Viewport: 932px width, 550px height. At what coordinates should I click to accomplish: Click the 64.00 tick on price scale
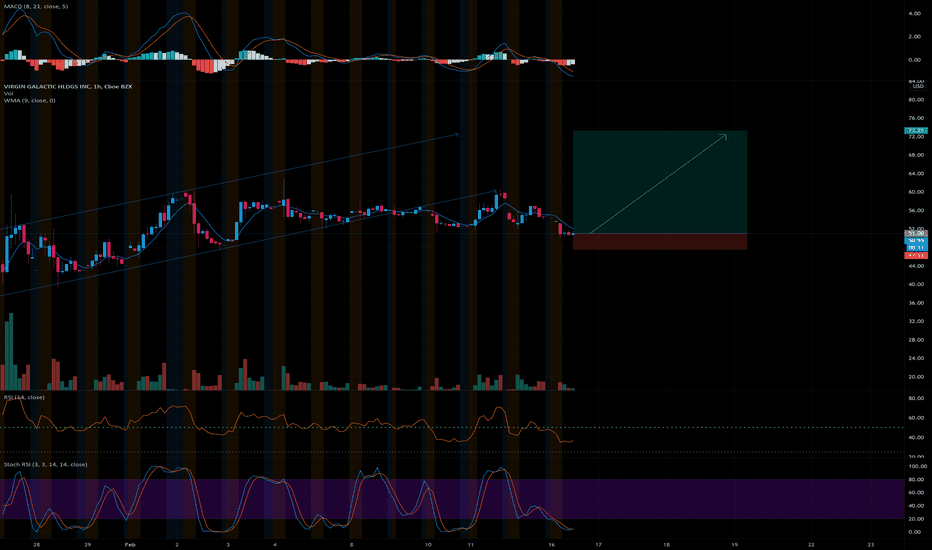(915, 174)
